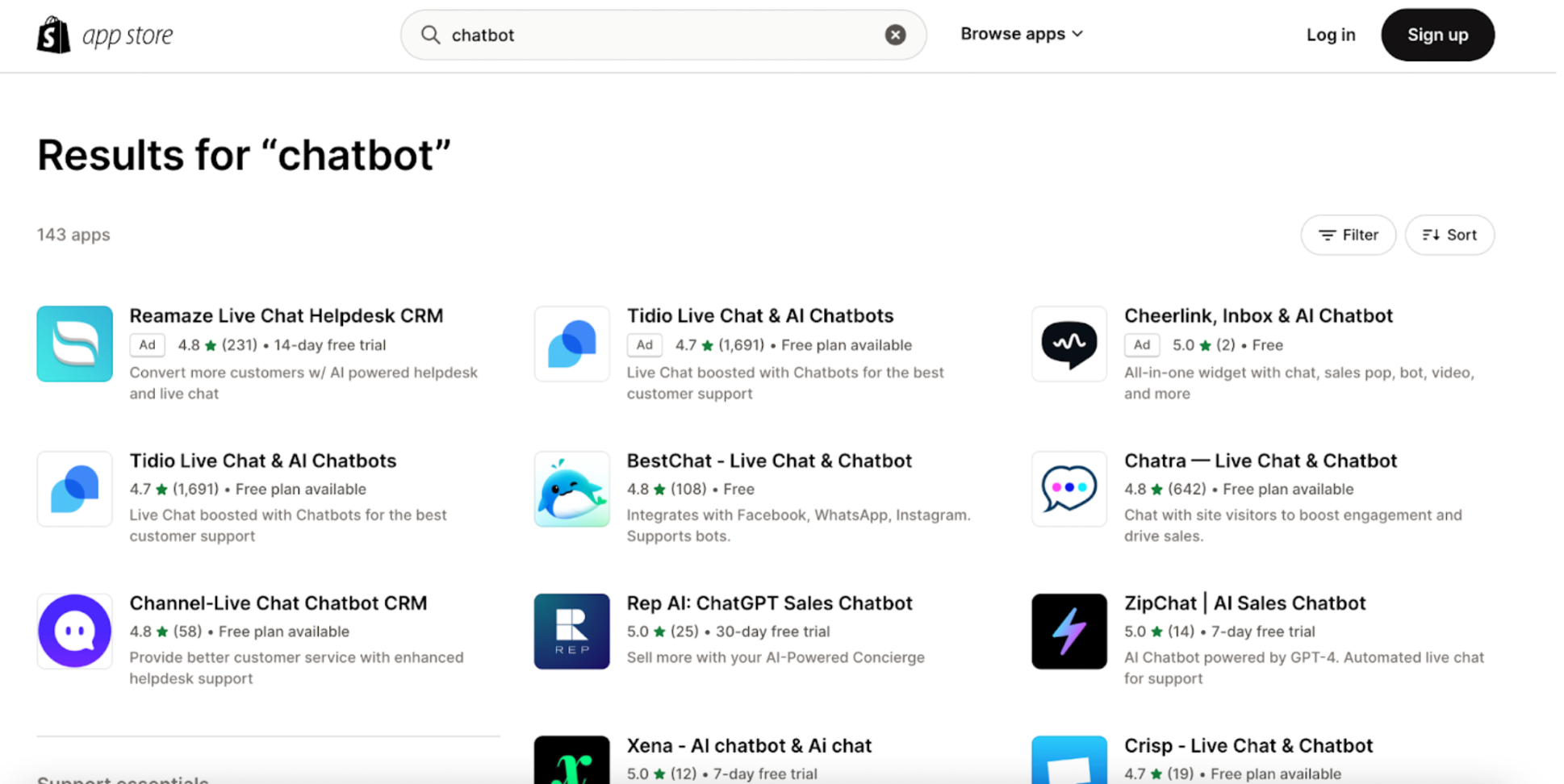The width and height of the screenshot is (1564, 784).
Task: Expand the Browse apps dropdown
Action: 1021,34
